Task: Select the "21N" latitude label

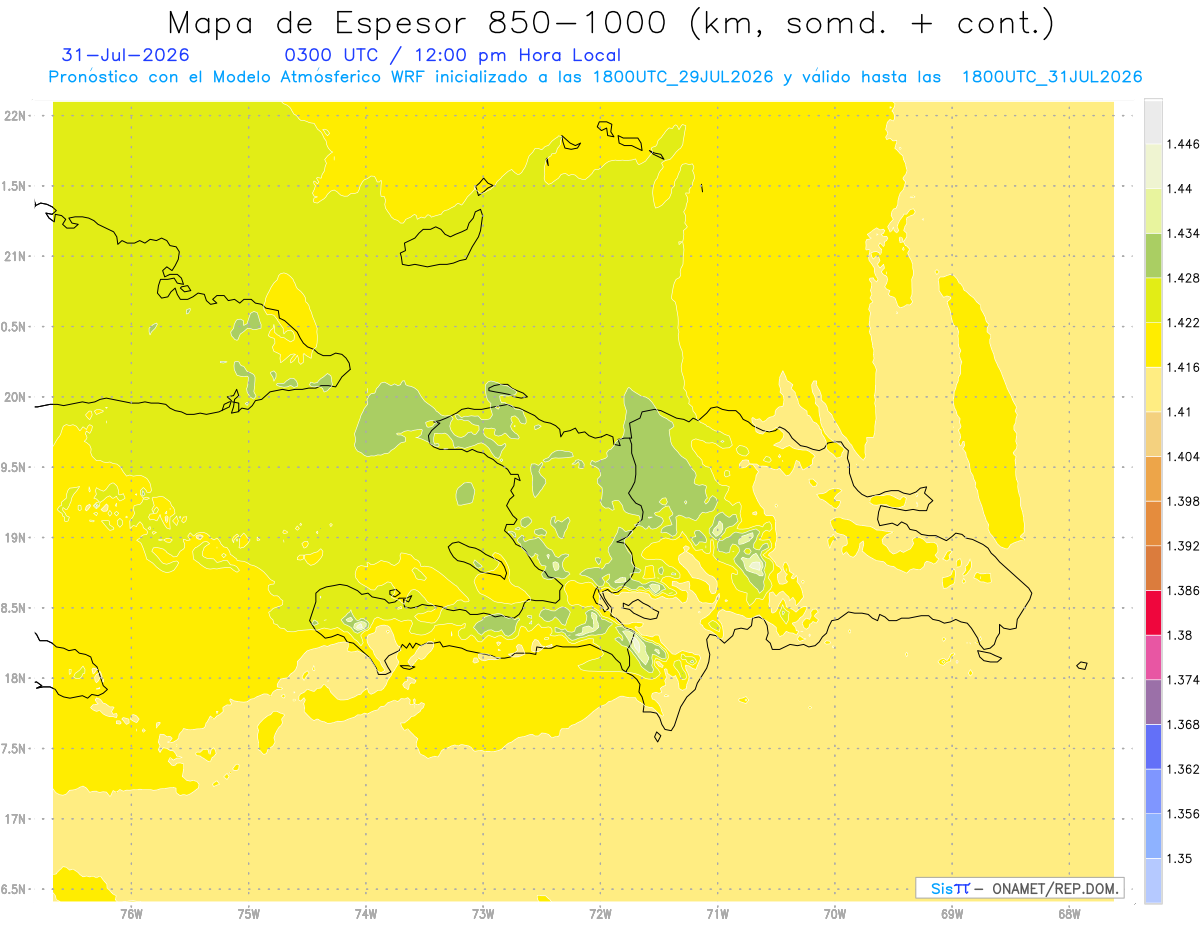Action: pos(14,257)
